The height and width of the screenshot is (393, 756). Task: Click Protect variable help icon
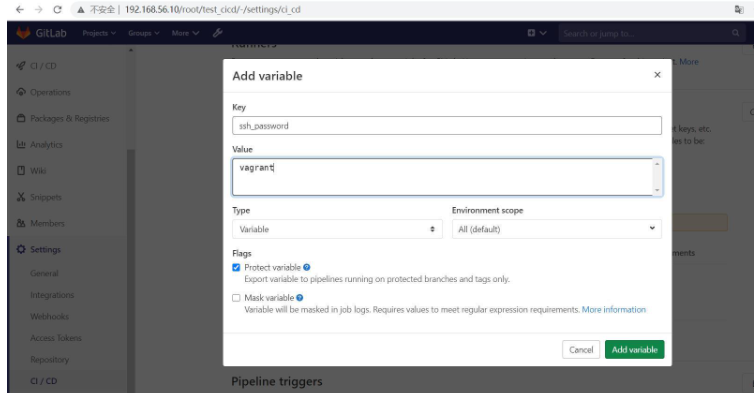click(307, 267)
